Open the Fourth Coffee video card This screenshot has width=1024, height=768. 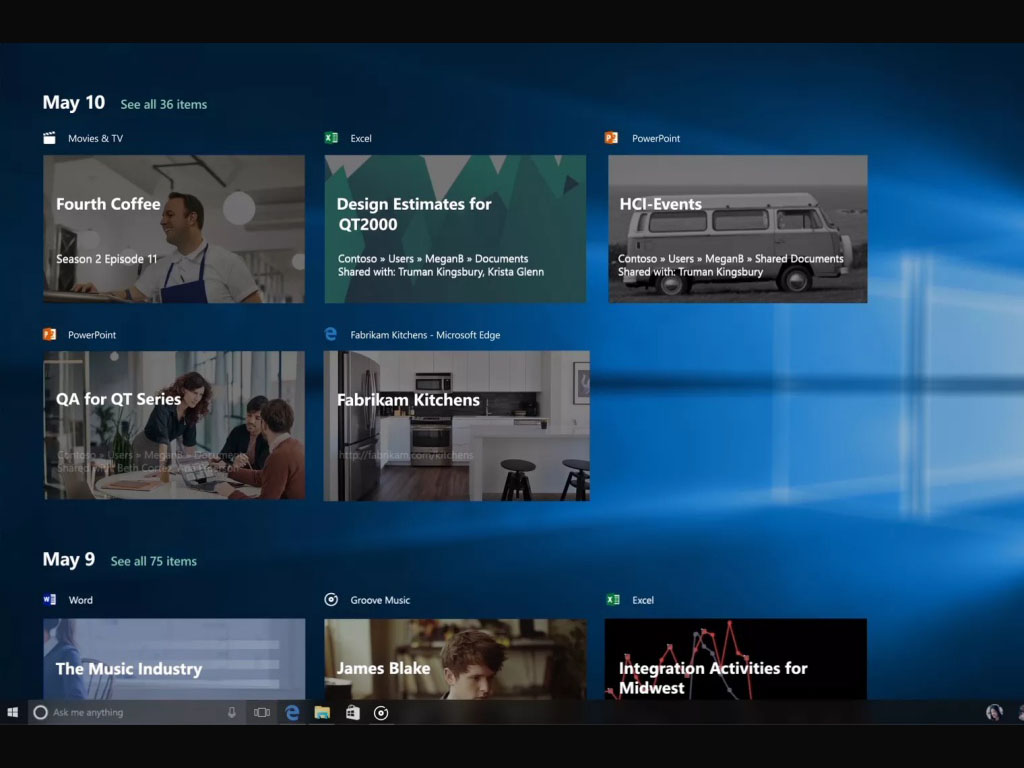174,229
